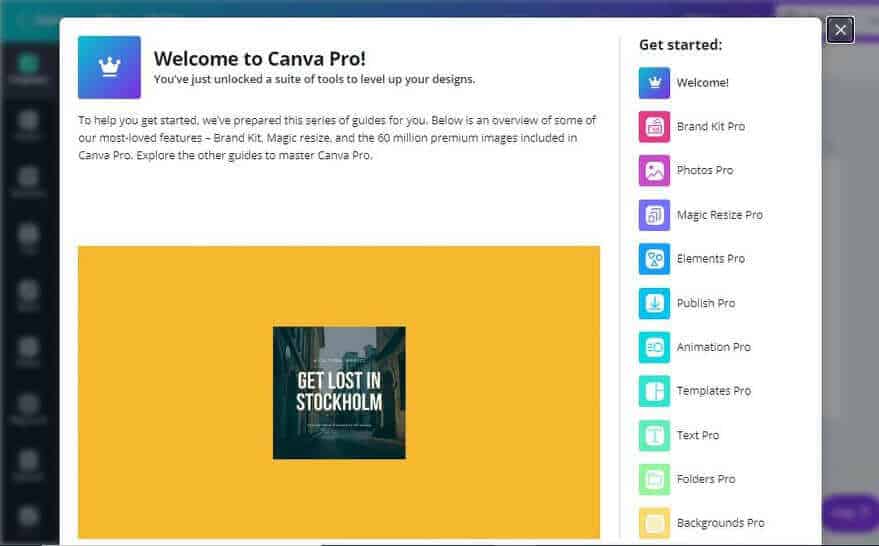Select the Photos Pro icon

(654, 170)
